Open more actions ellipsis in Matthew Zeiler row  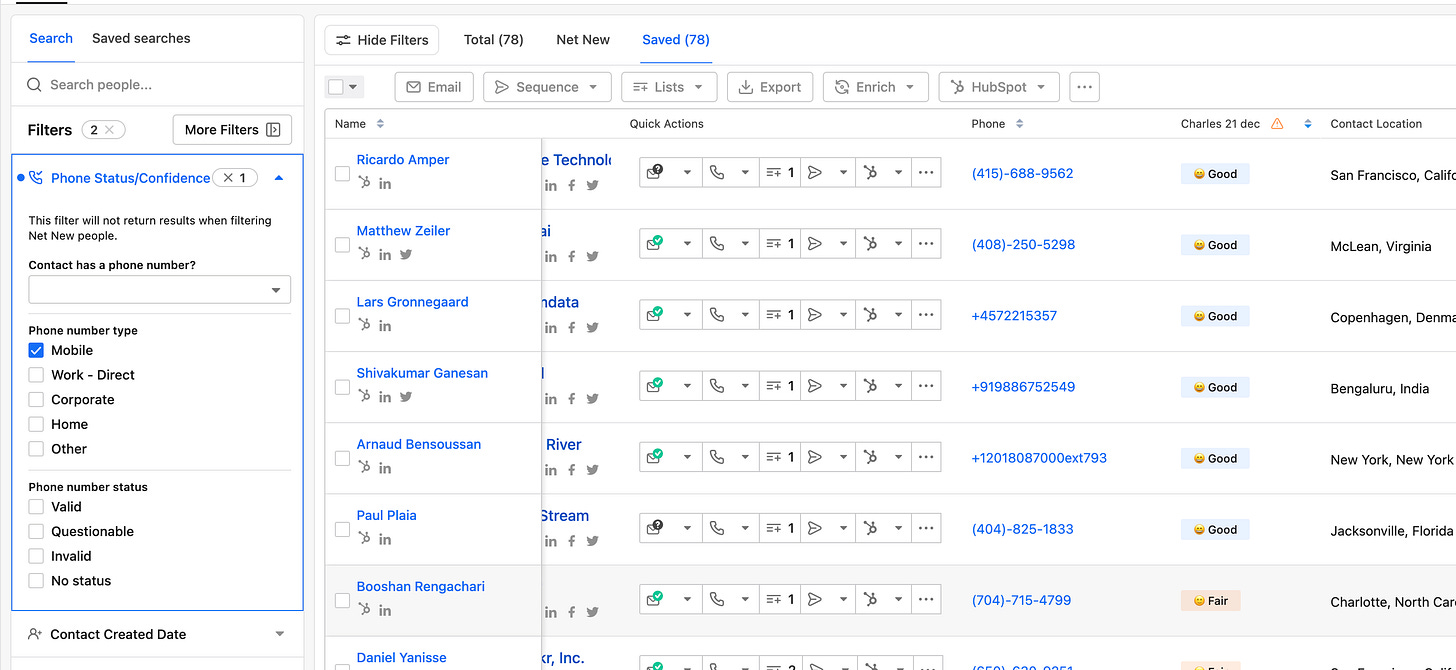(926, 244)
